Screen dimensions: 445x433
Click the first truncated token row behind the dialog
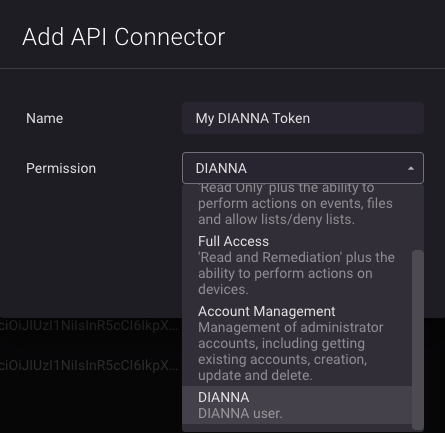pyautogui.click(x=89, y=326)
